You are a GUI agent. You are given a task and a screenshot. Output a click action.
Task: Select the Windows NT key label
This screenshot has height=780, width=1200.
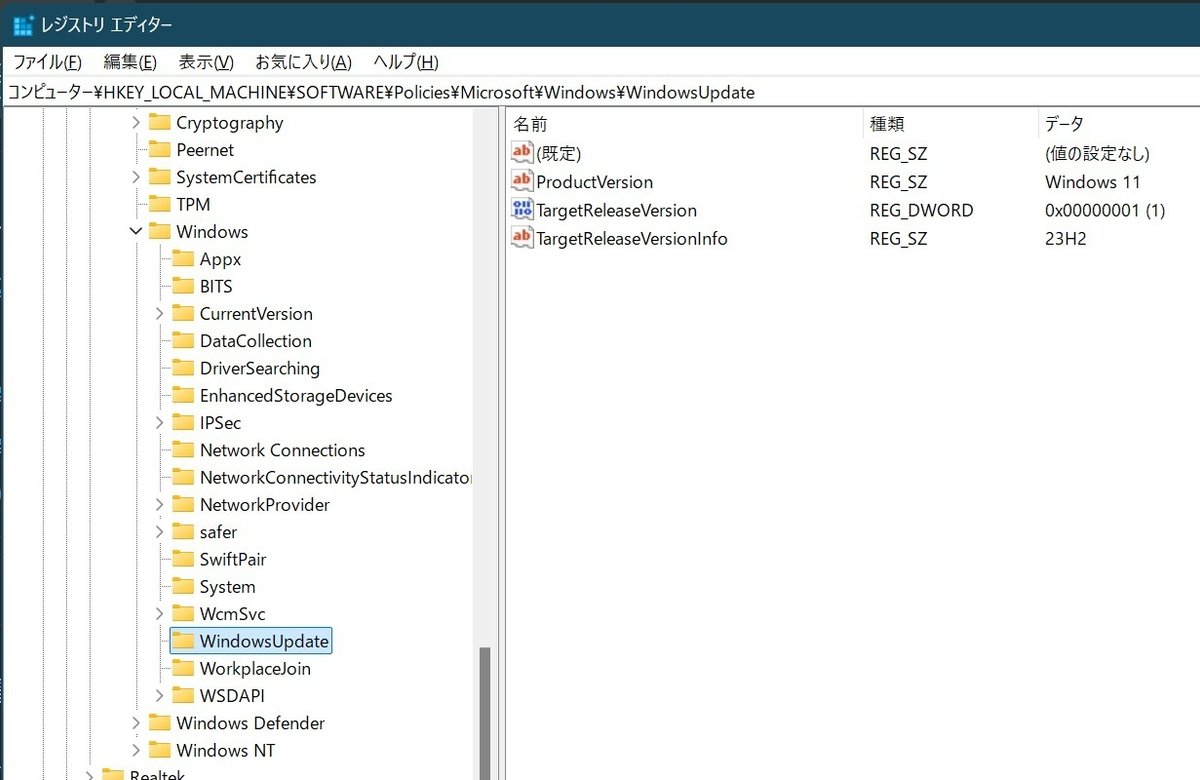click(225, 750)
